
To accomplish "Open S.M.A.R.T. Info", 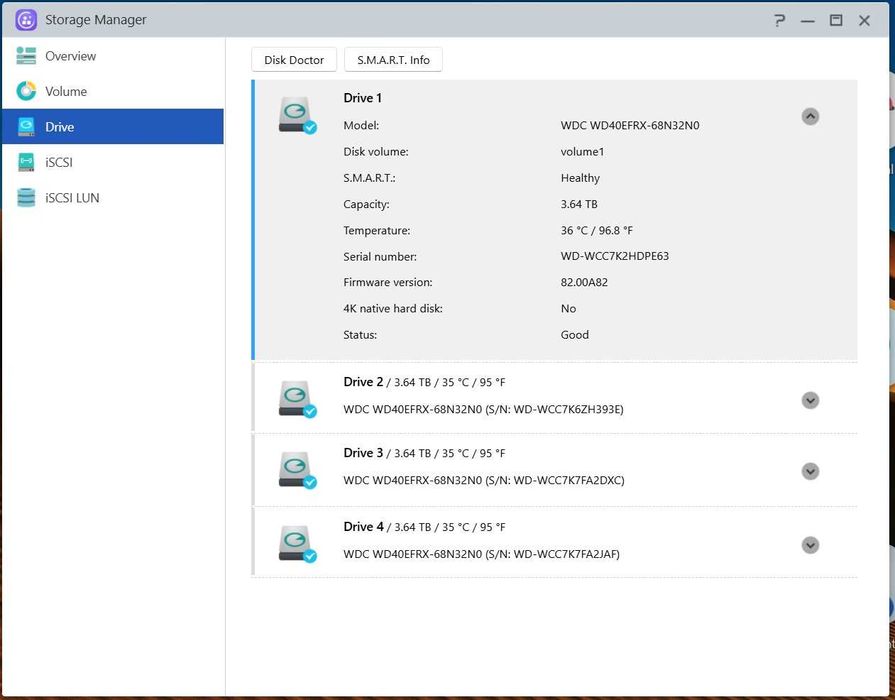I will 393,60.
